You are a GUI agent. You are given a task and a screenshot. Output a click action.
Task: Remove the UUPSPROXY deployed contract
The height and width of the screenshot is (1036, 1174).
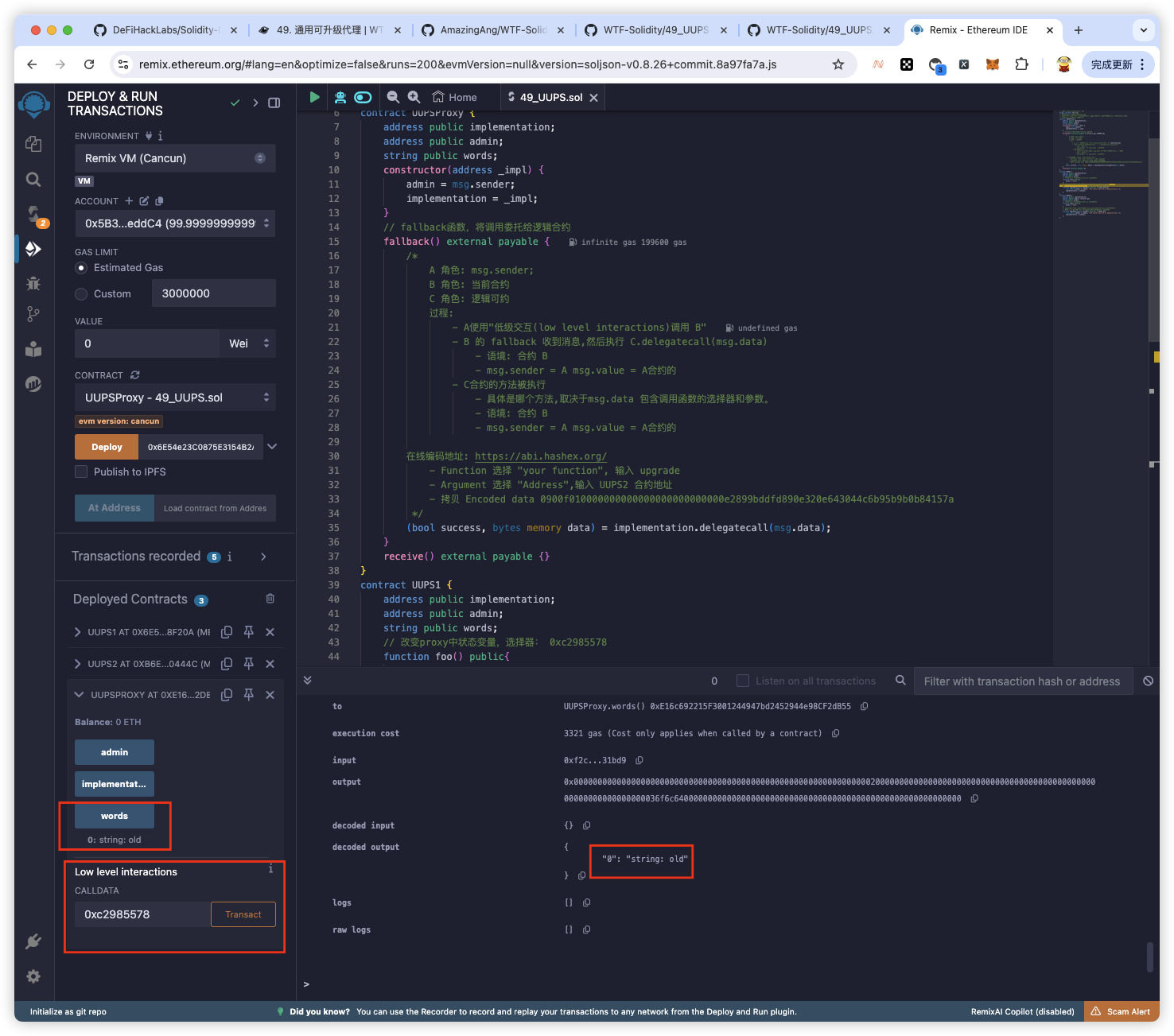270,695
